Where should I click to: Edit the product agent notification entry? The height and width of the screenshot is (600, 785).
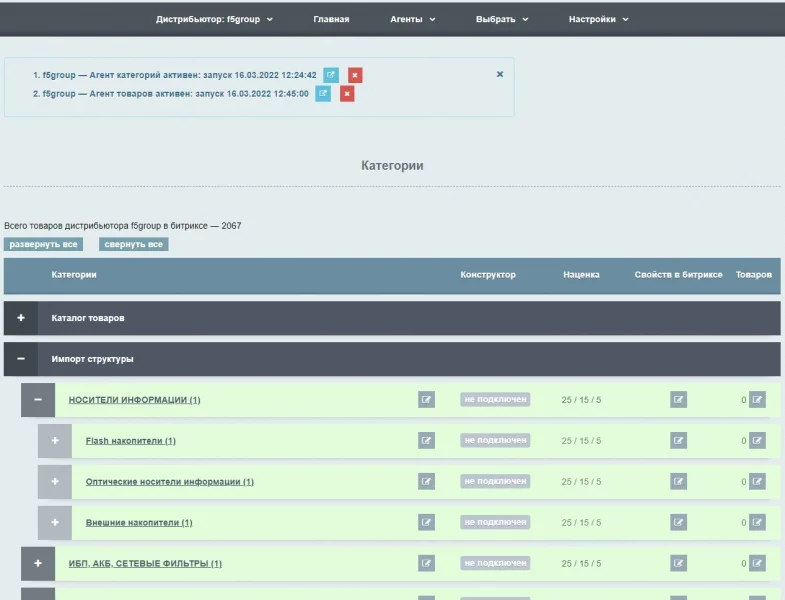(323, 93)
